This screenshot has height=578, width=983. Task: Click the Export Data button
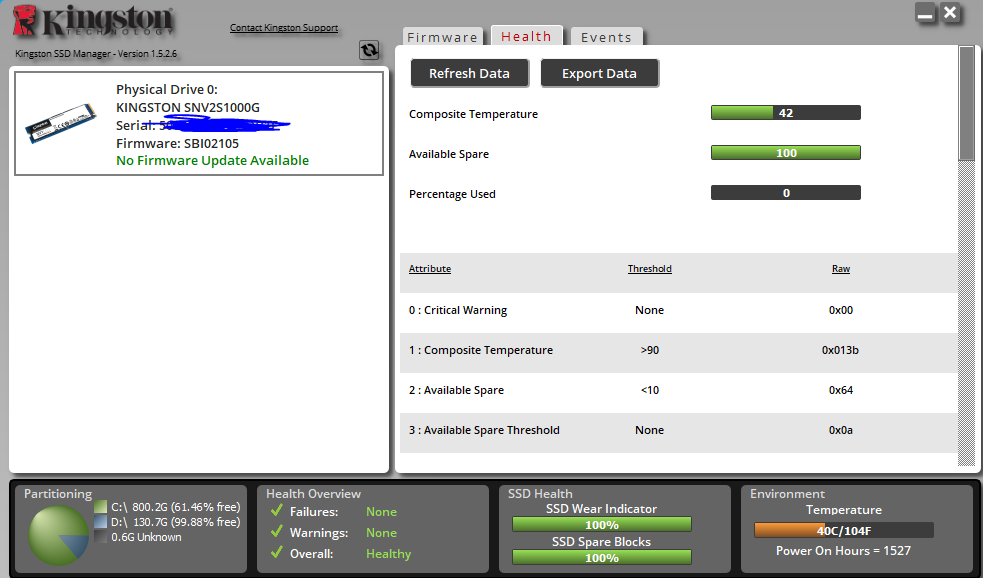[x=599, y=73]
